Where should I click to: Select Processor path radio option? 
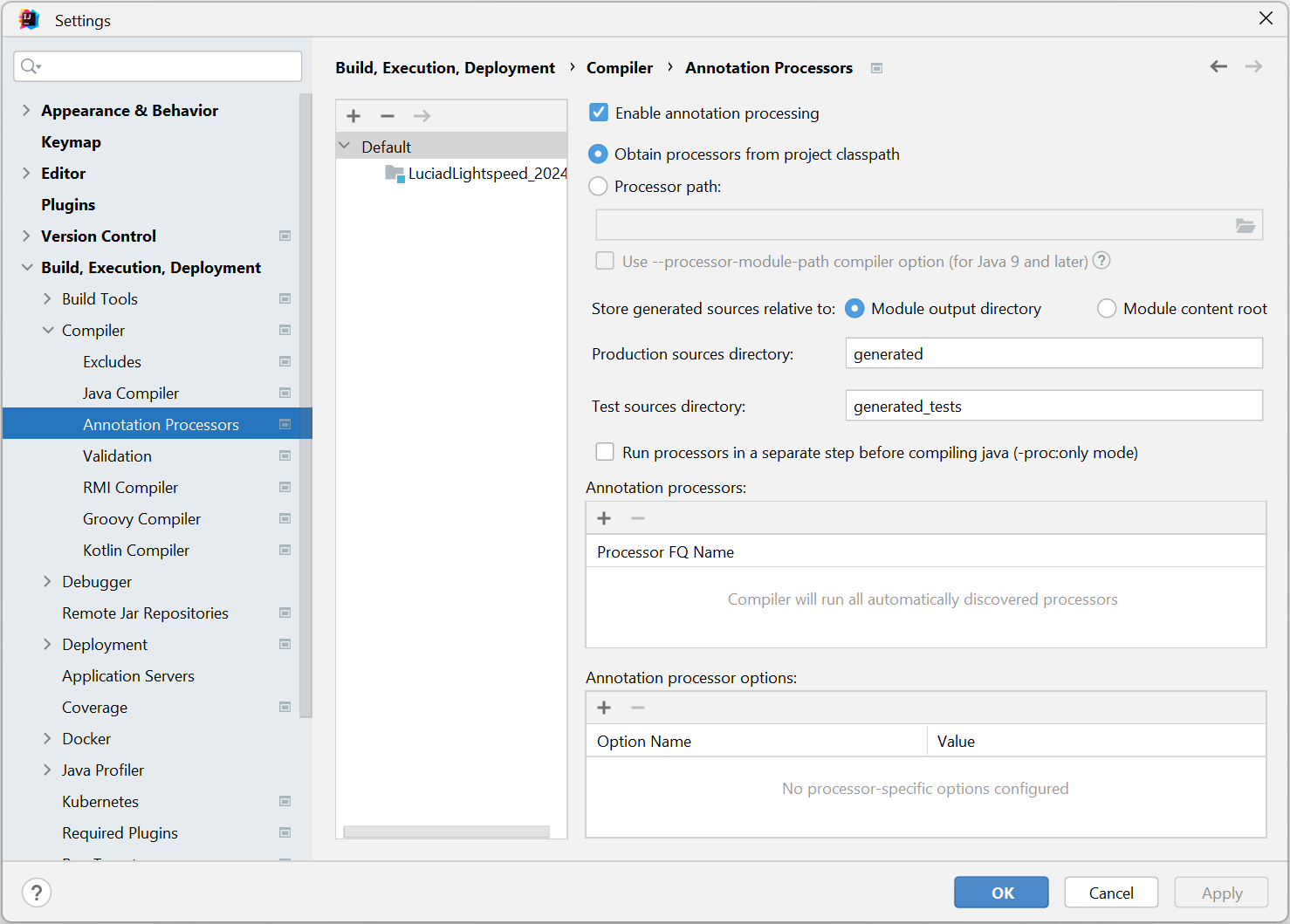click(598, 186)
